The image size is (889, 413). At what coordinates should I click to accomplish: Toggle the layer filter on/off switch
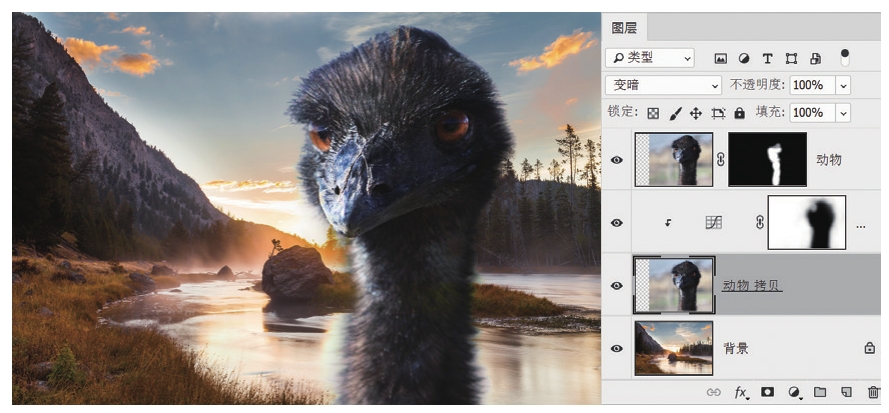[845, 57]
